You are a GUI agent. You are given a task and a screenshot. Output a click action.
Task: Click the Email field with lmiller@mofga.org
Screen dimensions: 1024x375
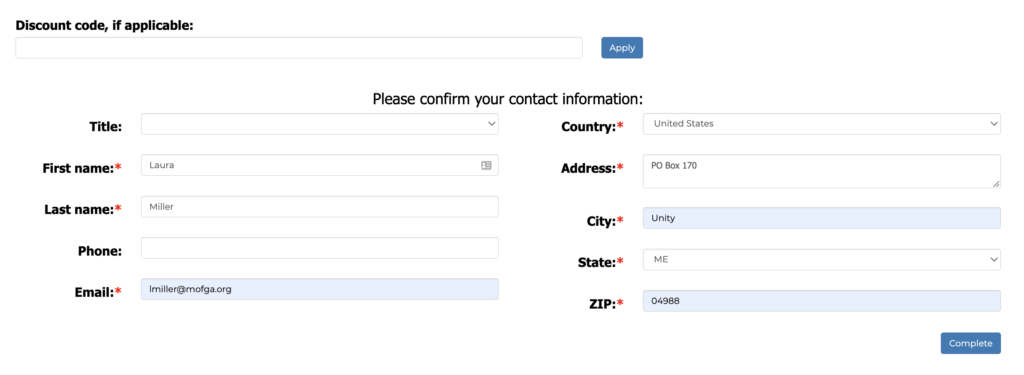click(x=320, y=289)
